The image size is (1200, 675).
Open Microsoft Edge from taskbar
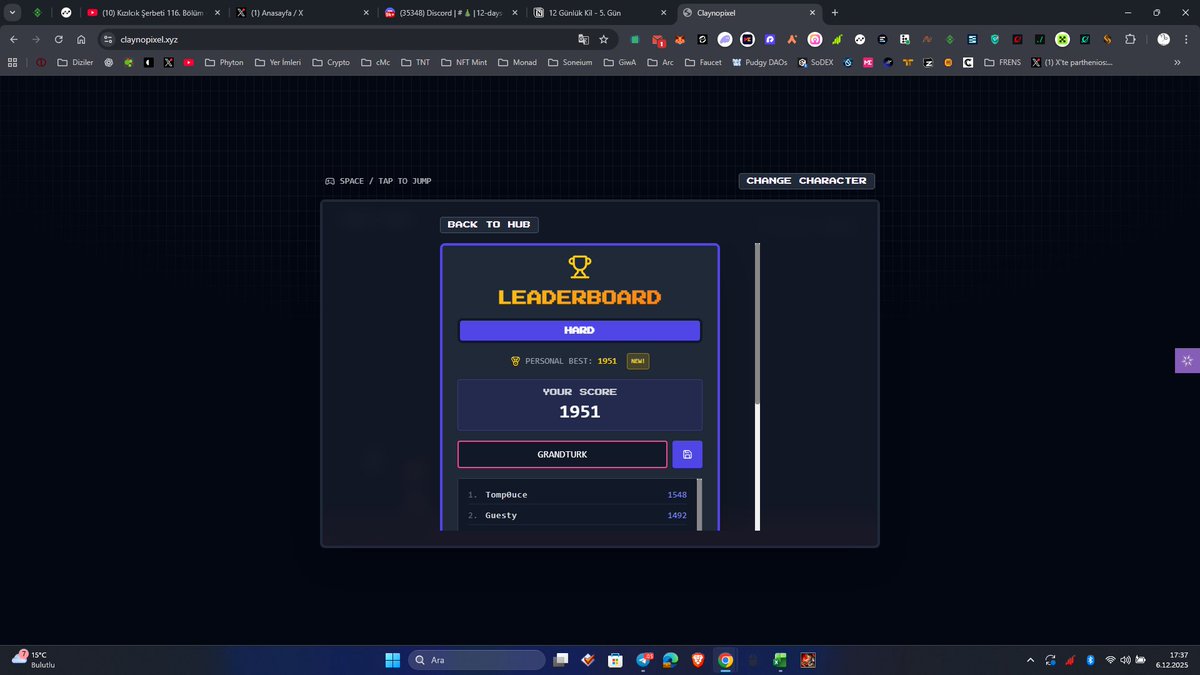pyautogui.click(x=671, y=660)
